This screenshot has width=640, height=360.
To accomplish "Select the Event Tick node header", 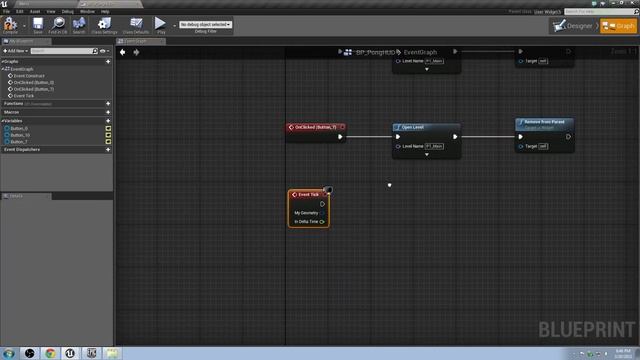I will click(x=308, y=195).
